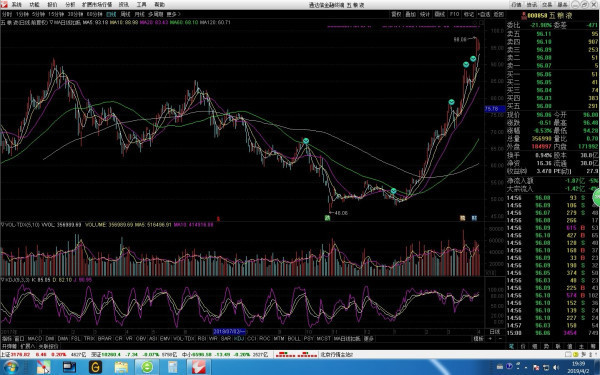
Task: Select the BOLL indicator tab
Action: click(x=294, y=339)
